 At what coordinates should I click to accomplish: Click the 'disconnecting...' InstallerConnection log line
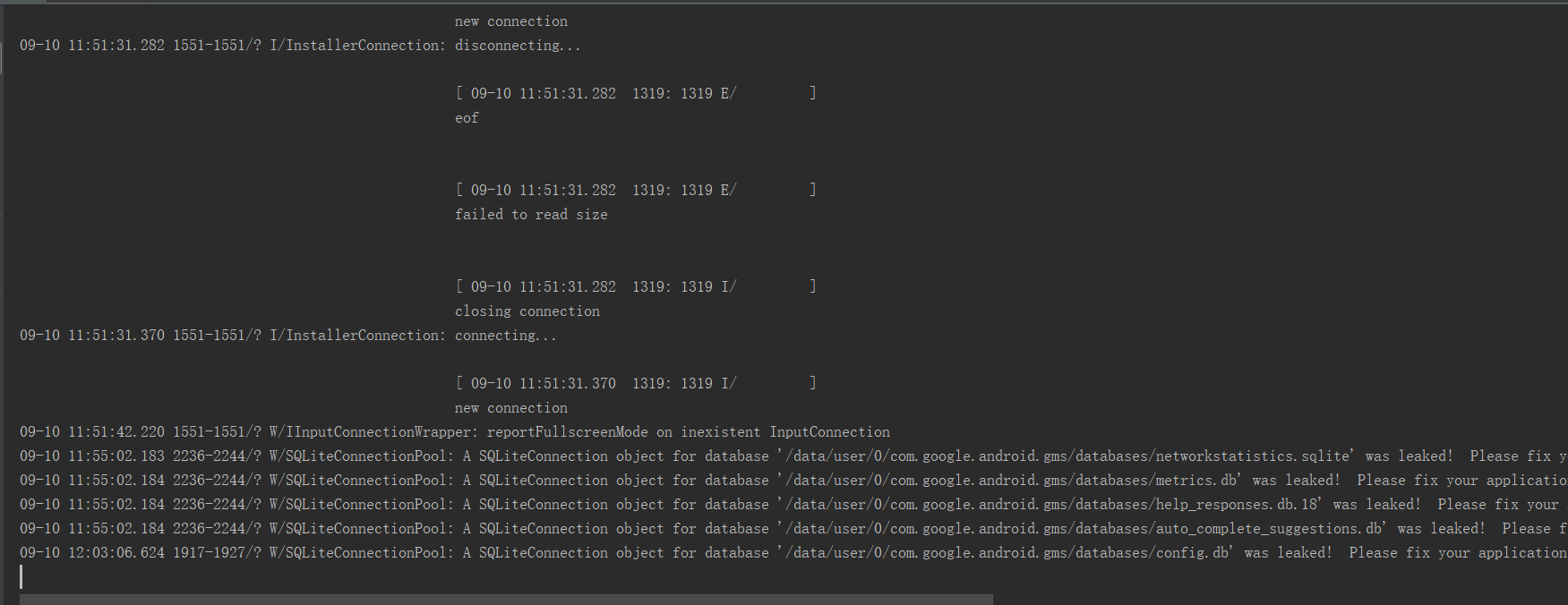tap(300, 46)
